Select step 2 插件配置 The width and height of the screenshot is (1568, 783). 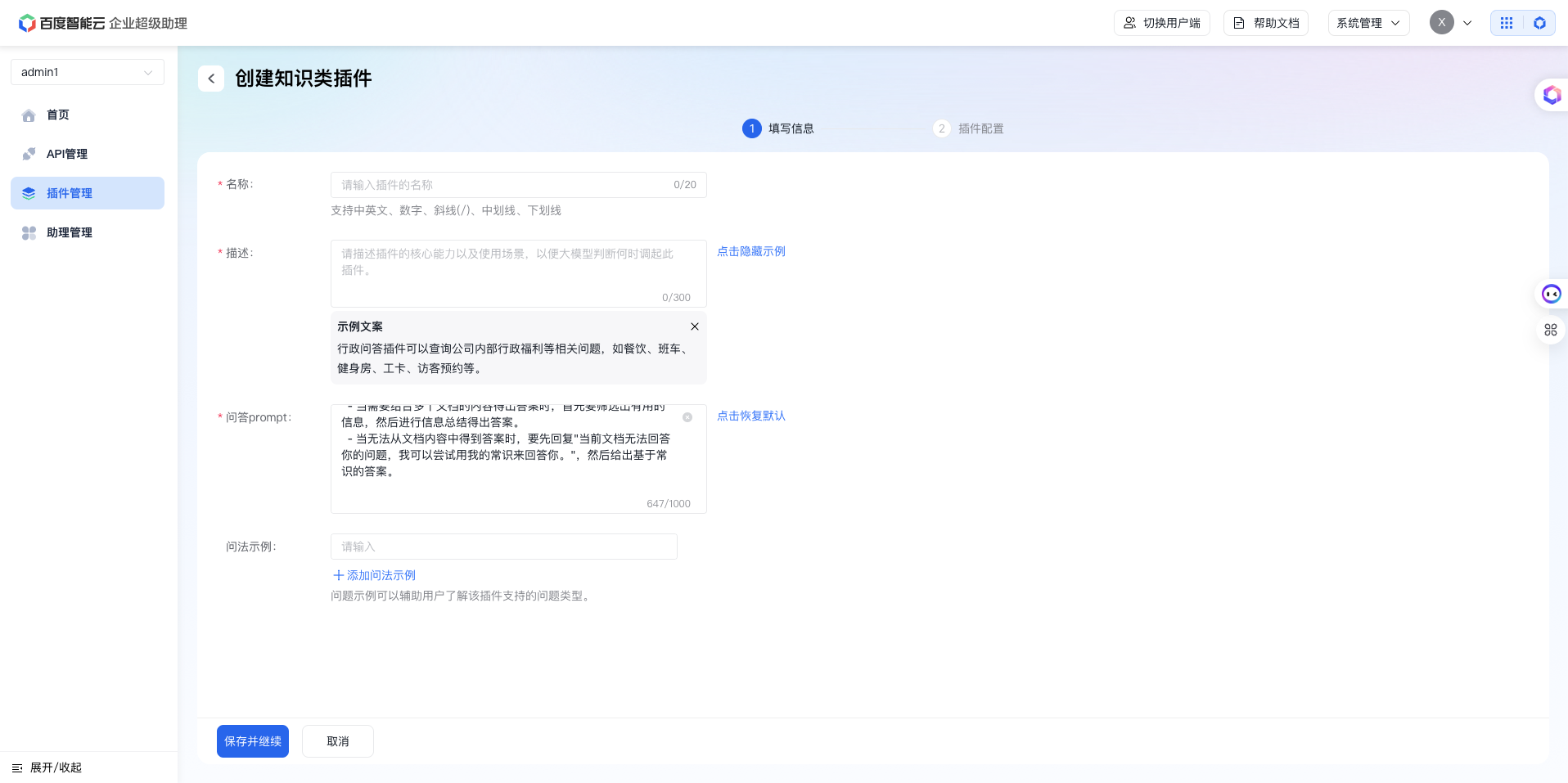968,128
